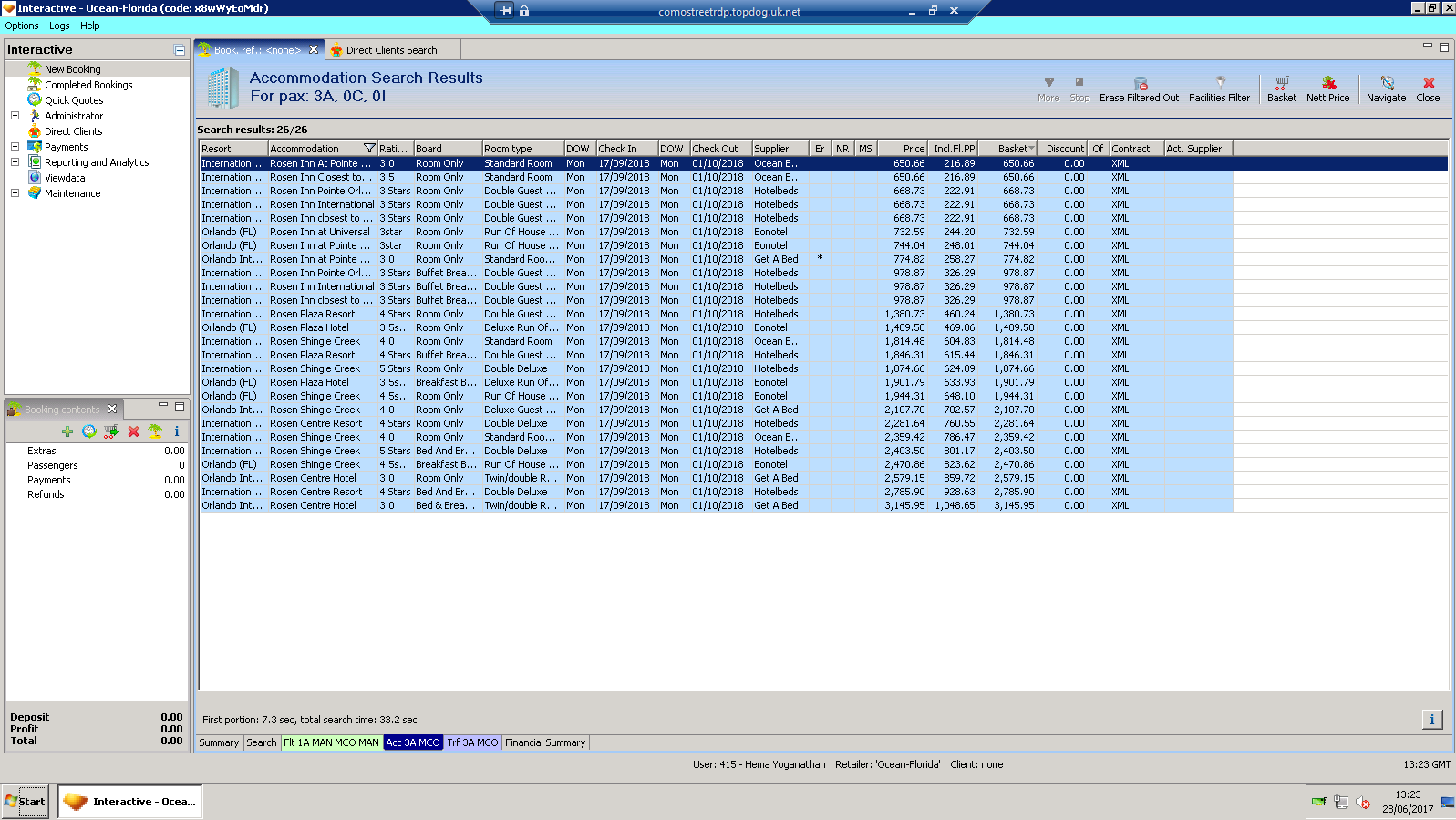Image resolution: width=1456 pixels, height=820 pixels.
Task: Click the lock icon on the remote connection bar
Action: click(524, 11)
